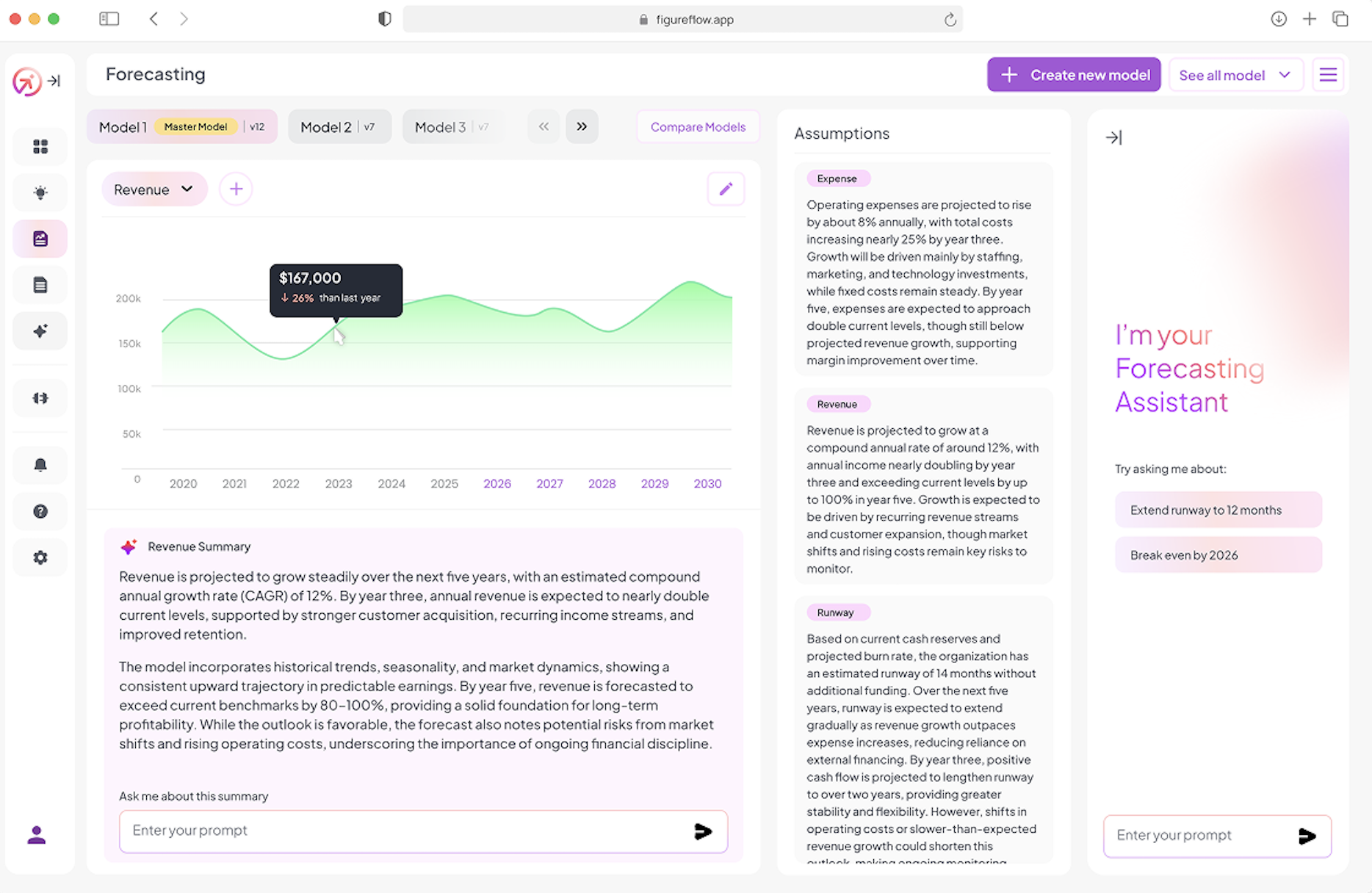Send the summary prompt with arrow icon
The width and height of the screenshot is (1372, 893).
tap(703, 831)
